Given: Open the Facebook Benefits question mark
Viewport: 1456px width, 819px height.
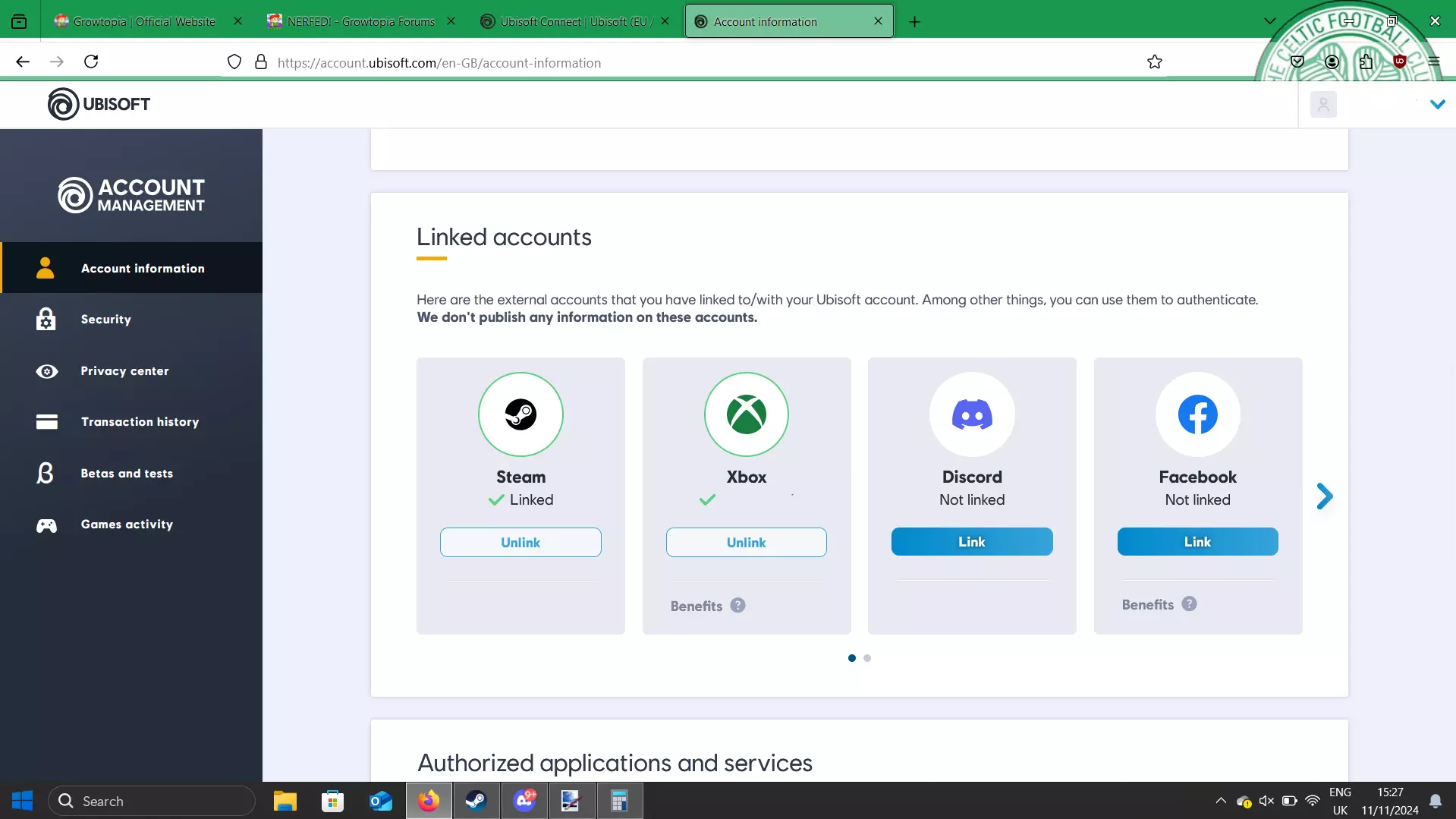Looking at the screenshot, I should click(x=1189, y=604).
